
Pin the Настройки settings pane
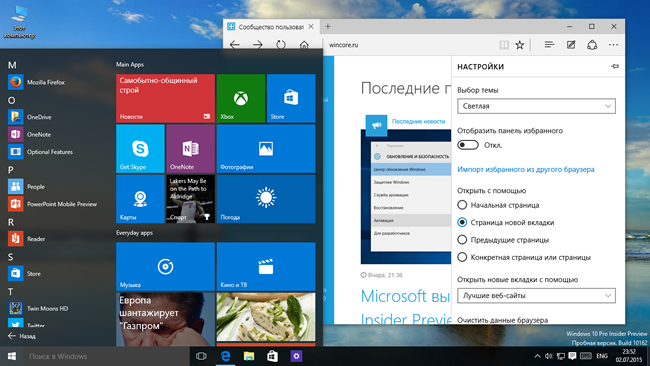click(x=615, y=66)
